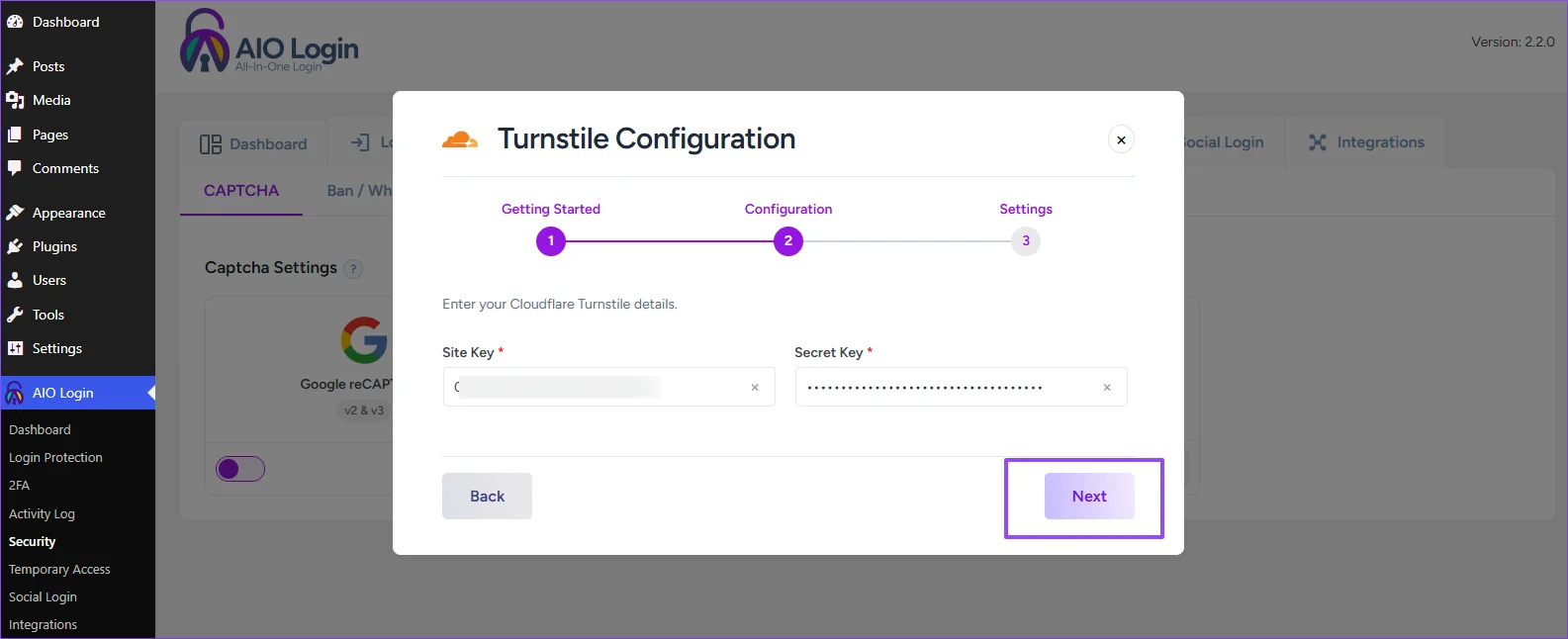Clear the Site Key field with x icon
Image resolution: width=1568 pixels, height=639 pixels.
click(x=755, y=388)
